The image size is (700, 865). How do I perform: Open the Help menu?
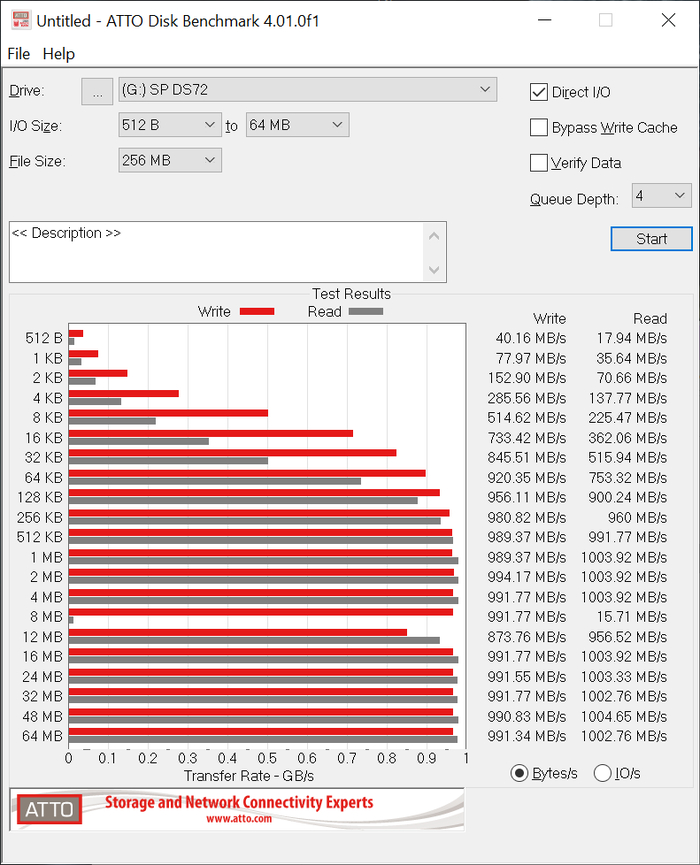[59, 54]
